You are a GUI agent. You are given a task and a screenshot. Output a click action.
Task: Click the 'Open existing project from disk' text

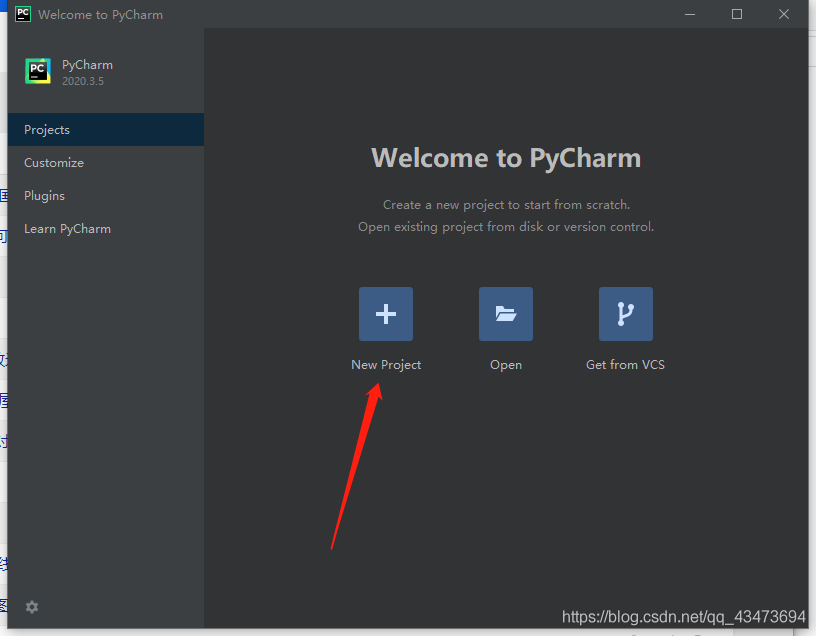[x=506, y=227]
